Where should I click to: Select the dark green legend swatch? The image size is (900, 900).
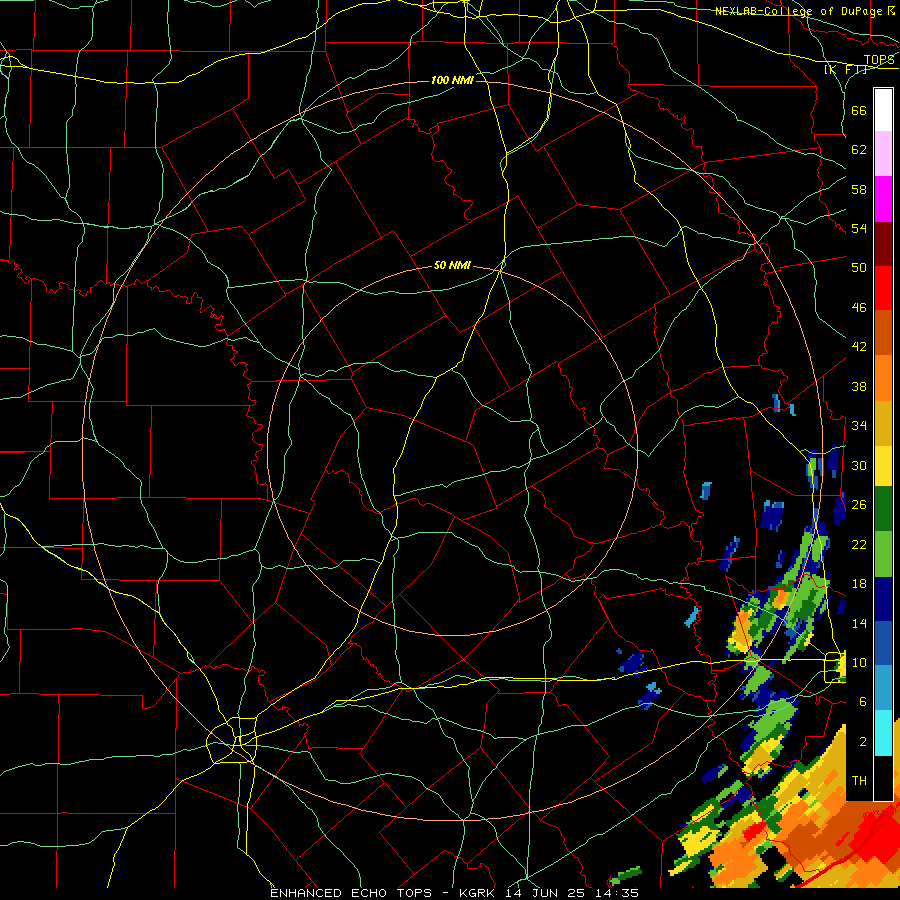(883, 509)
